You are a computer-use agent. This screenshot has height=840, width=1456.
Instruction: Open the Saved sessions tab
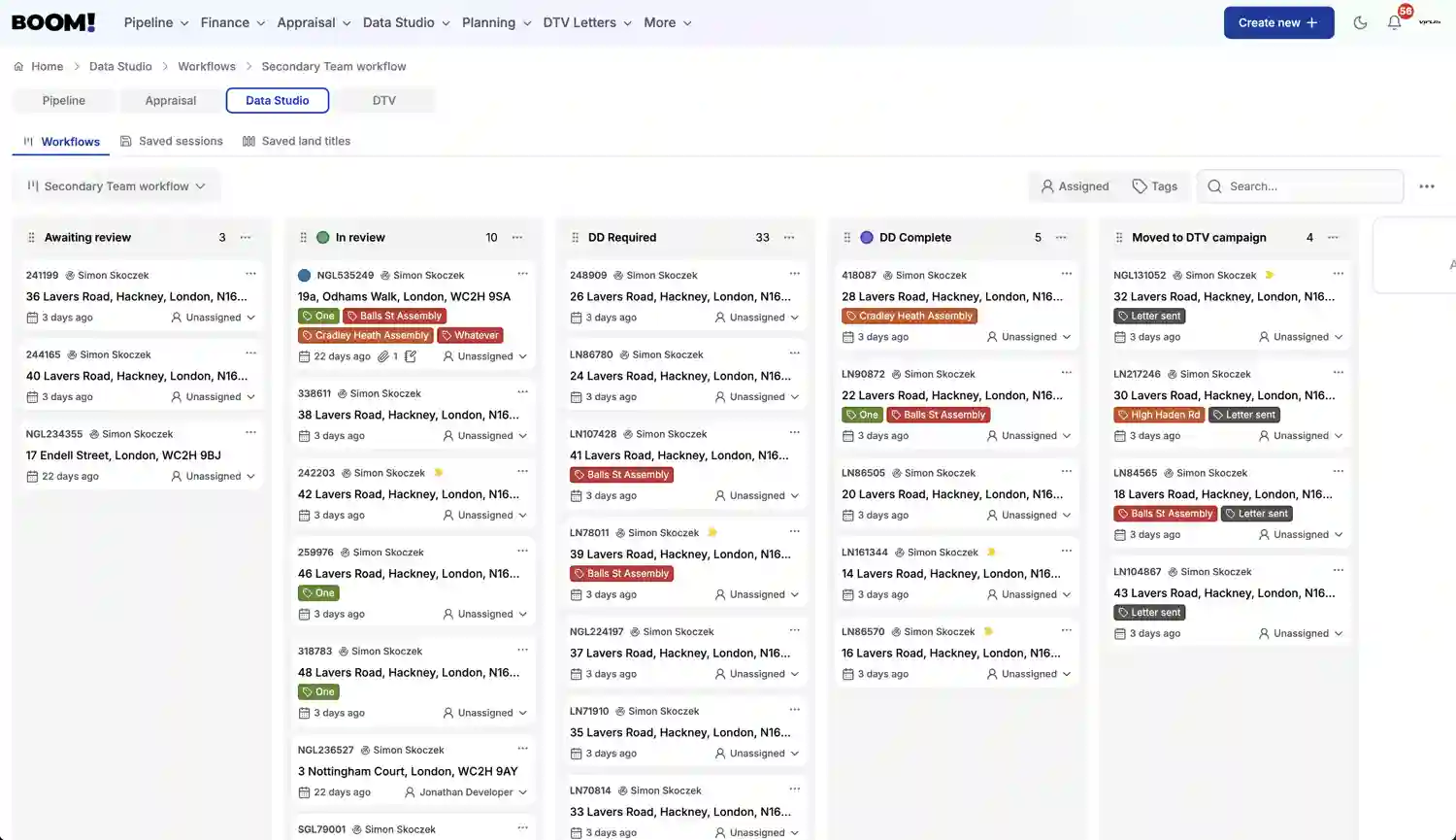coord(172,141)
